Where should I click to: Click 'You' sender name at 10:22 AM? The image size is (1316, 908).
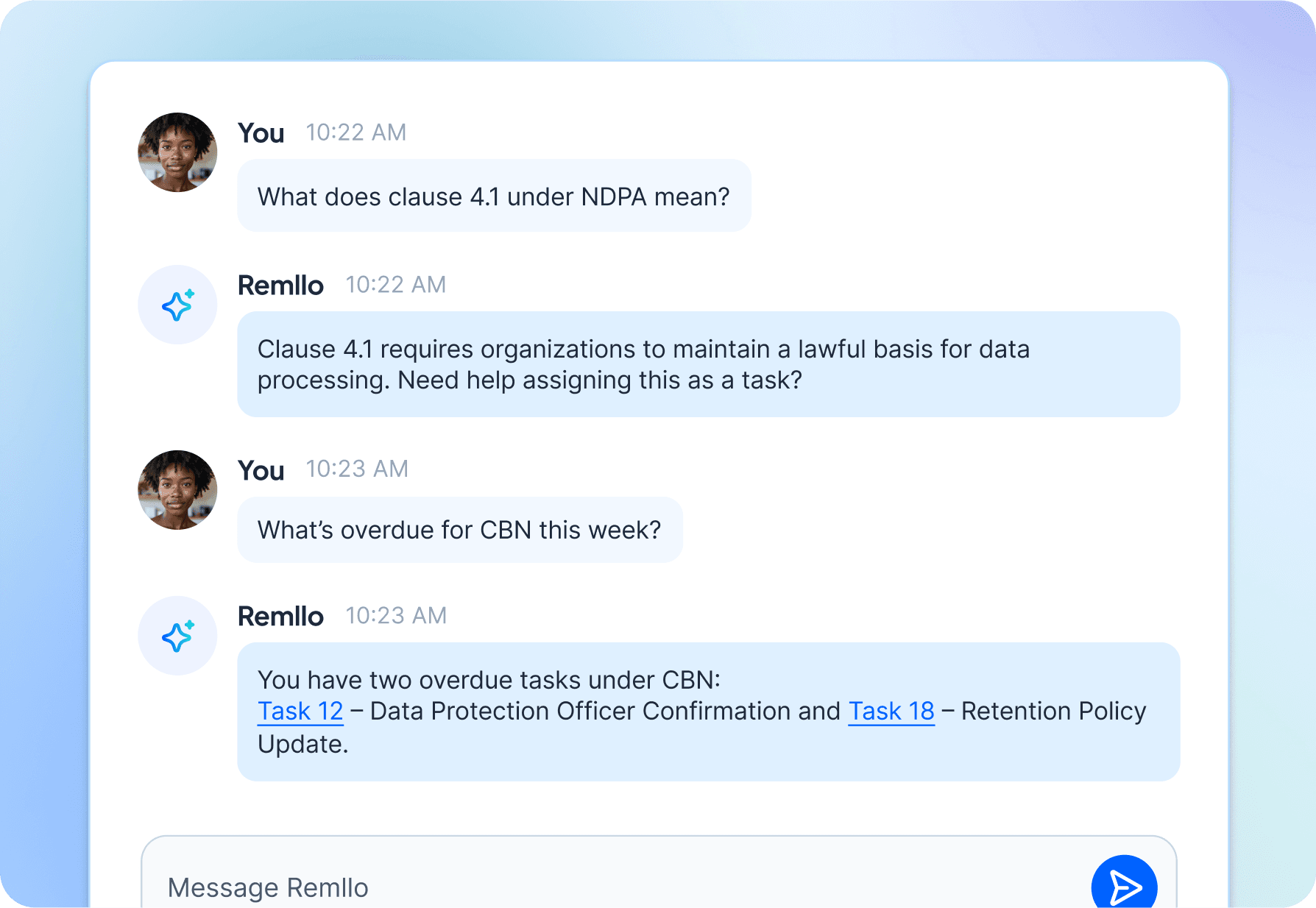pyautogui.click(x=261, y=133)
